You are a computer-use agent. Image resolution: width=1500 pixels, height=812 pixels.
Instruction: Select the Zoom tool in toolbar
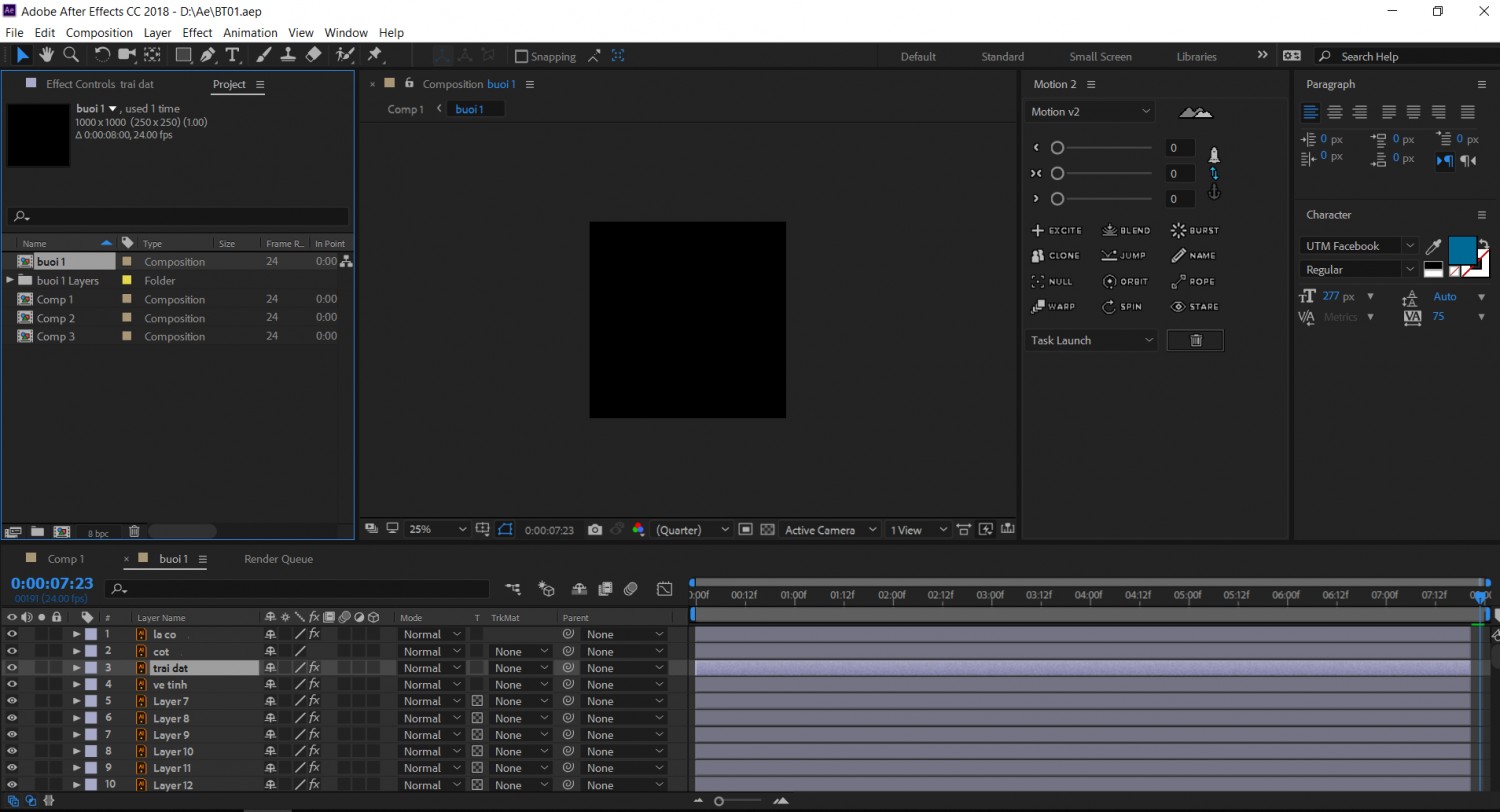point(71,55)
